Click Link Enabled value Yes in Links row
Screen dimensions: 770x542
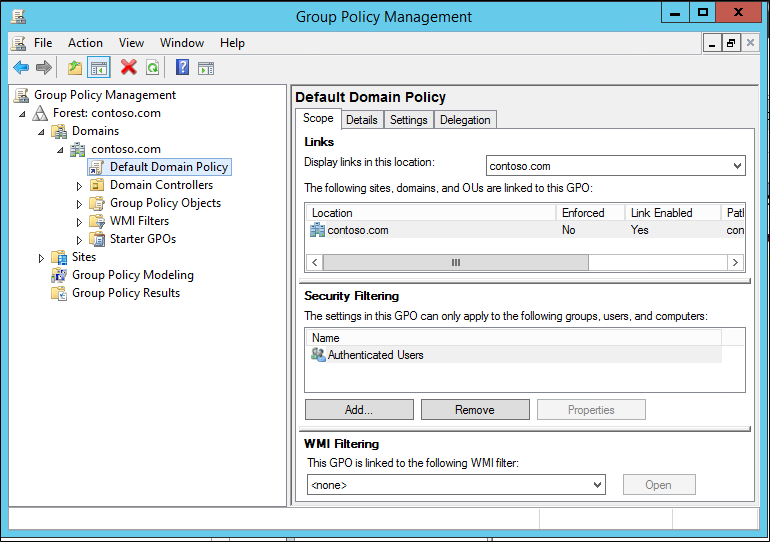coord(639,230)
